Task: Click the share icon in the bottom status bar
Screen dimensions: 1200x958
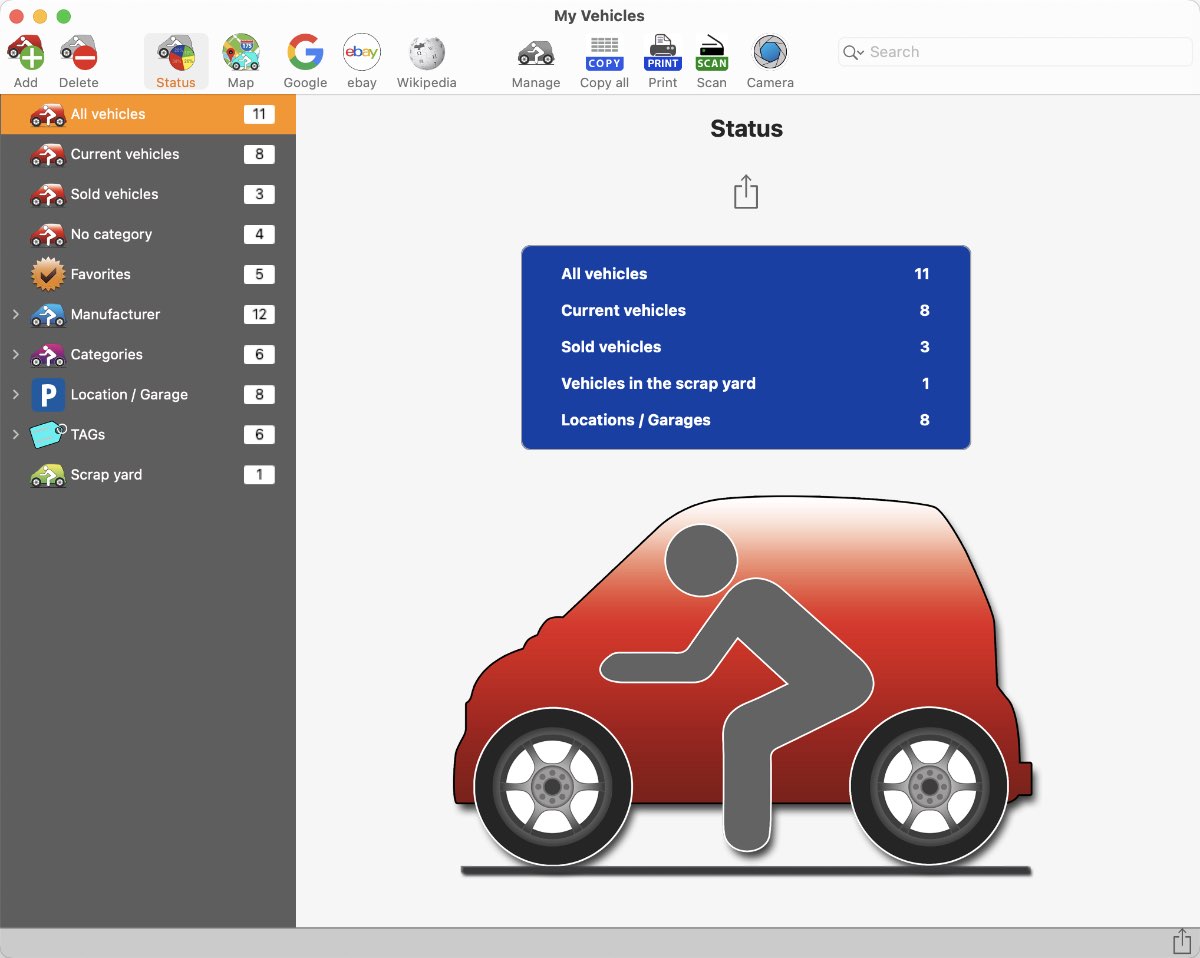Action: (1181, 942)
